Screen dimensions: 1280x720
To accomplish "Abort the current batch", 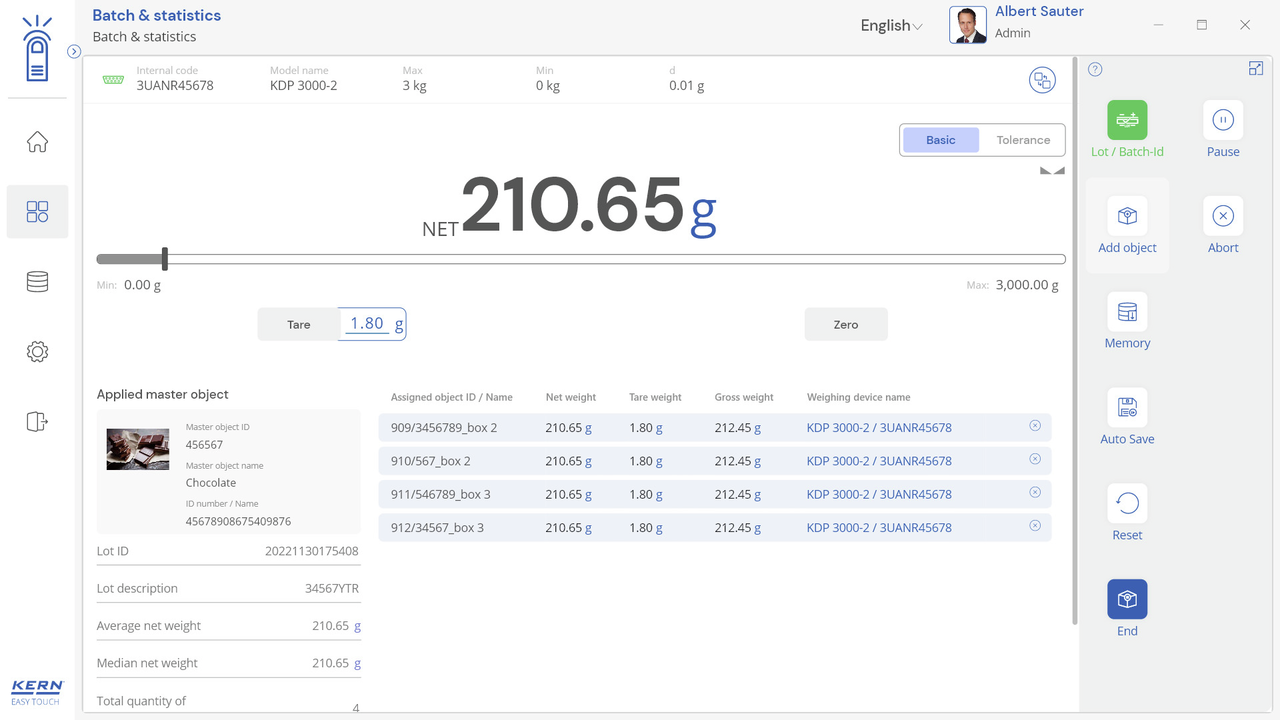I will point(1222,216).
